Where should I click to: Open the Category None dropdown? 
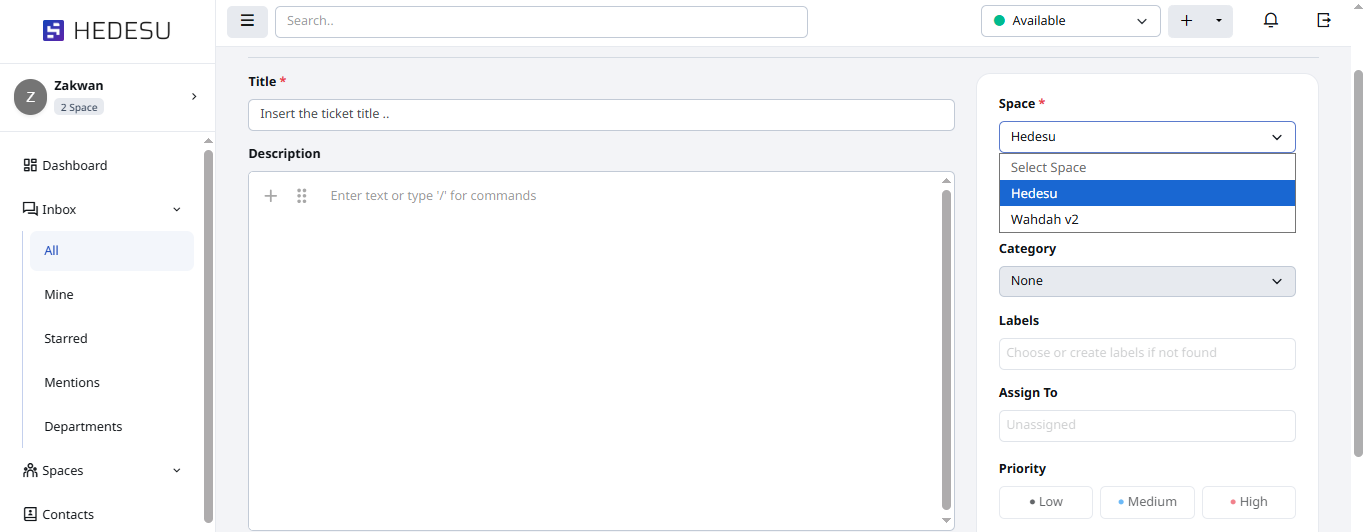[1147, 281]
